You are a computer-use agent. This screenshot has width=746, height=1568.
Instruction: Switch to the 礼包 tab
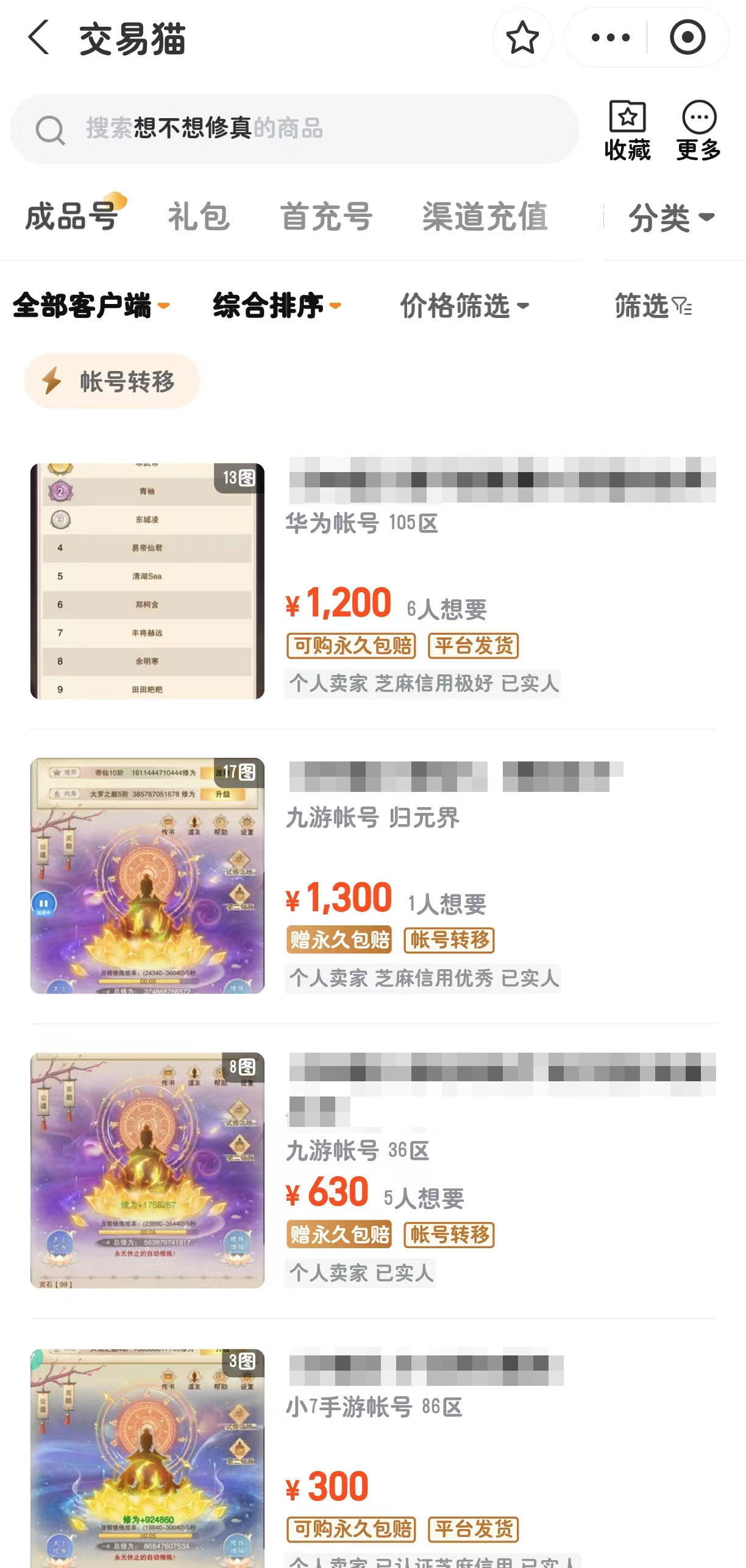tap(199, 217)
